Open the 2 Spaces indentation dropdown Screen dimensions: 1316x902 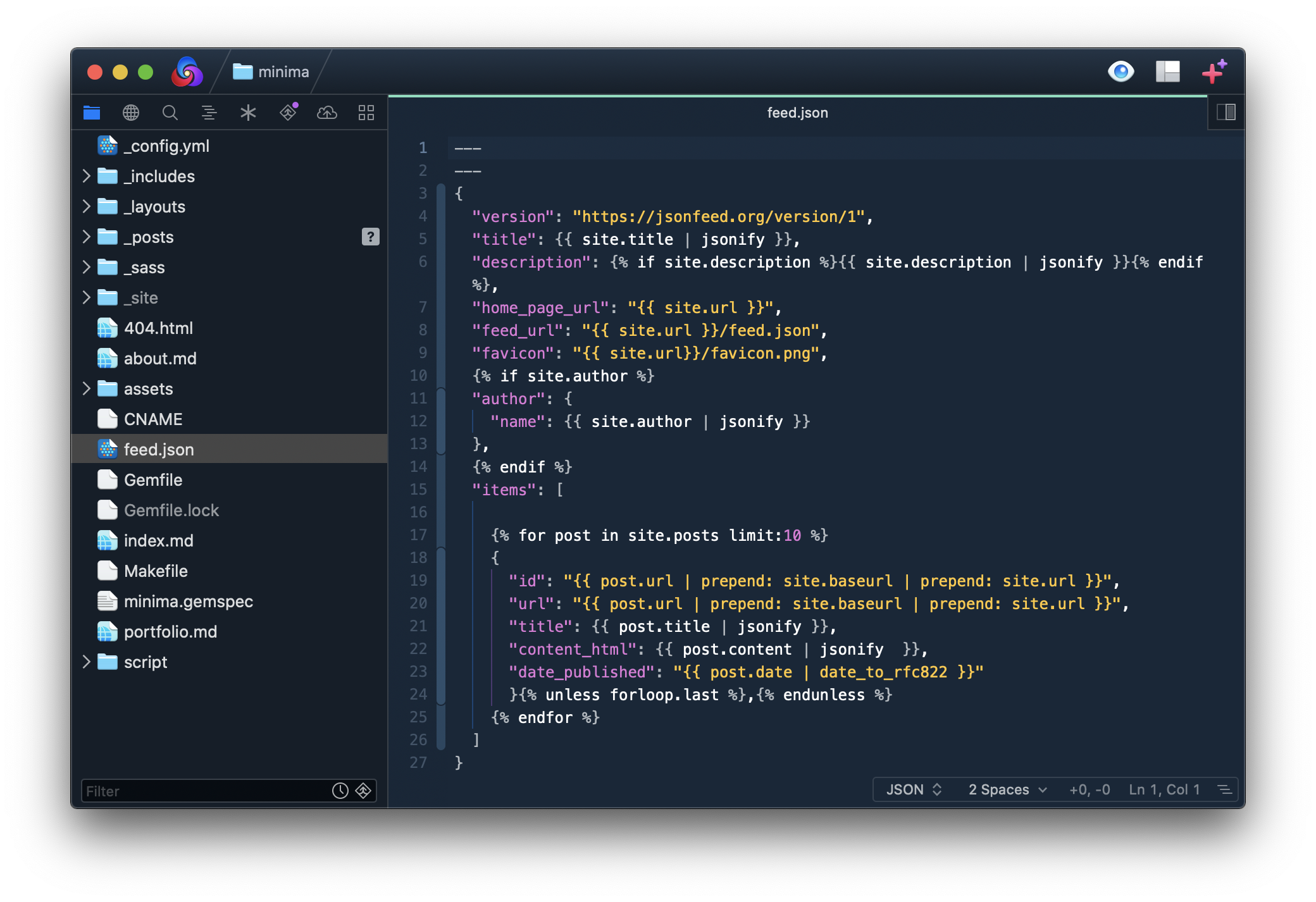click(1007, 789)
